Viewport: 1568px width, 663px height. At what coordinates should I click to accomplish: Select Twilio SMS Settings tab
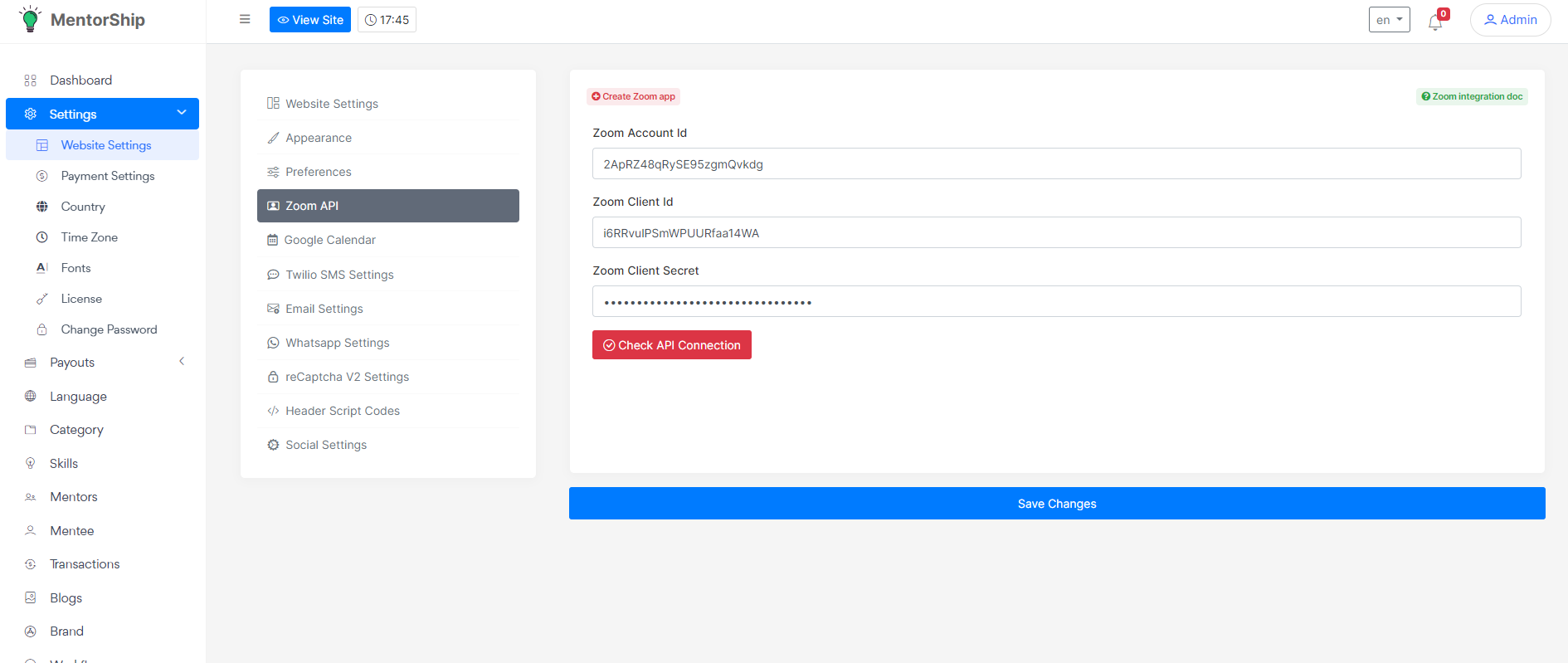[339, 275]
